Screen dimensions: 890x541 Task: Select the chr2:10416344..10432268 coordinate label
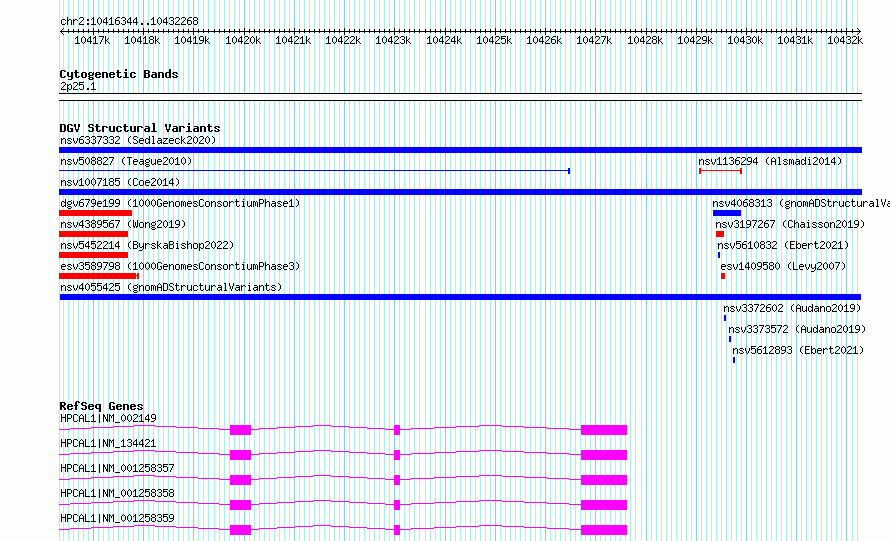click(x=129, y=22)
